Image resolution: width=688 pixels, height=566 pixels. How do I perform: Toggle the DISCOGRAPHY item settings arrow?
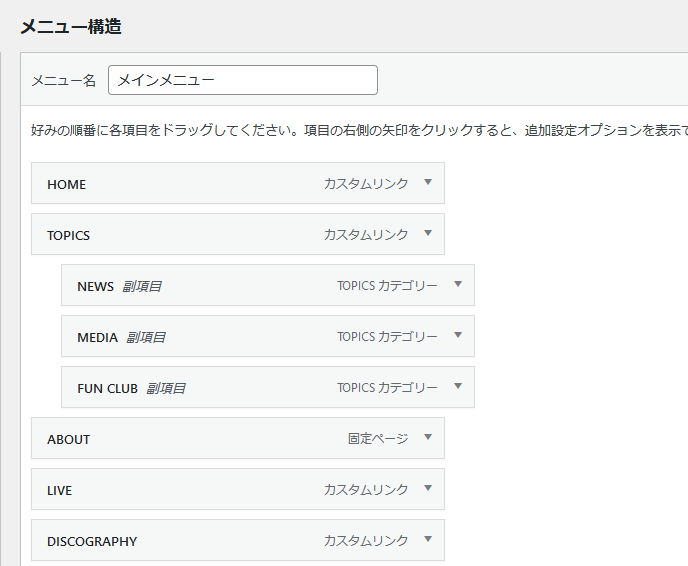pyautogui.click(x=427, y=540)
